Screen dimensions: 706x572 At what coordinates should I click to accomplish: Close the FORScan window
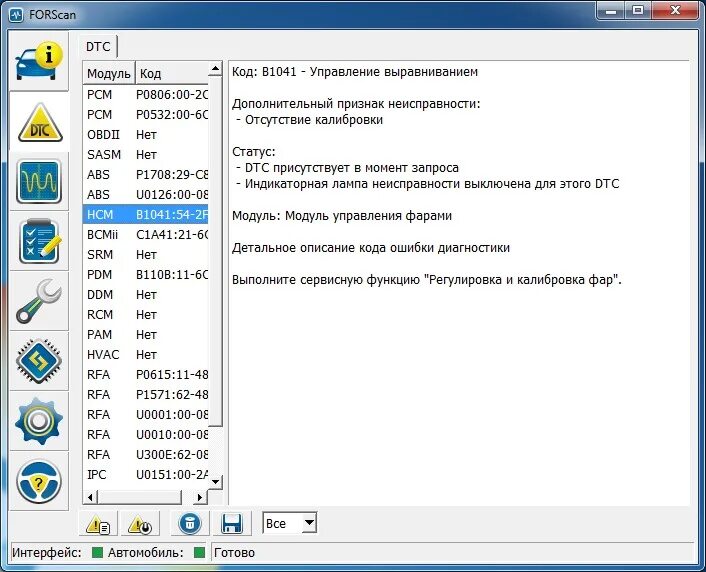coord(675,11)
